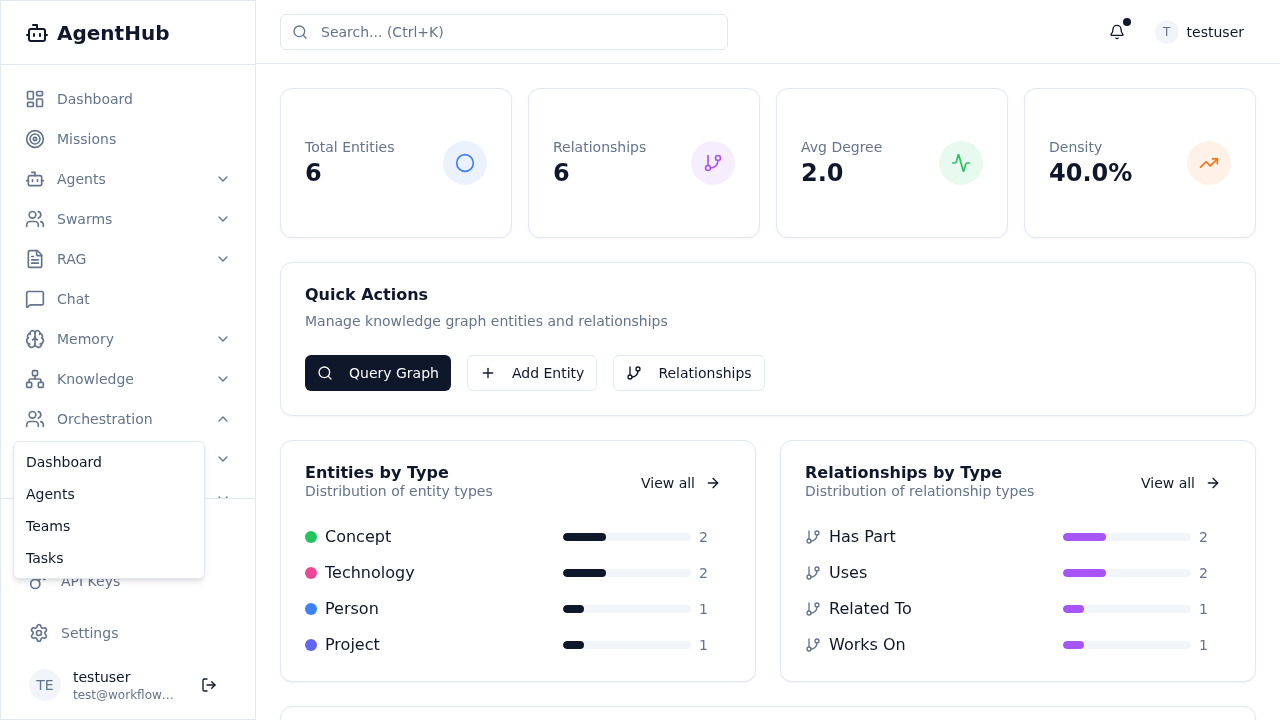Click the relationships branch icon on Relationships card

[x=713, y=163]
